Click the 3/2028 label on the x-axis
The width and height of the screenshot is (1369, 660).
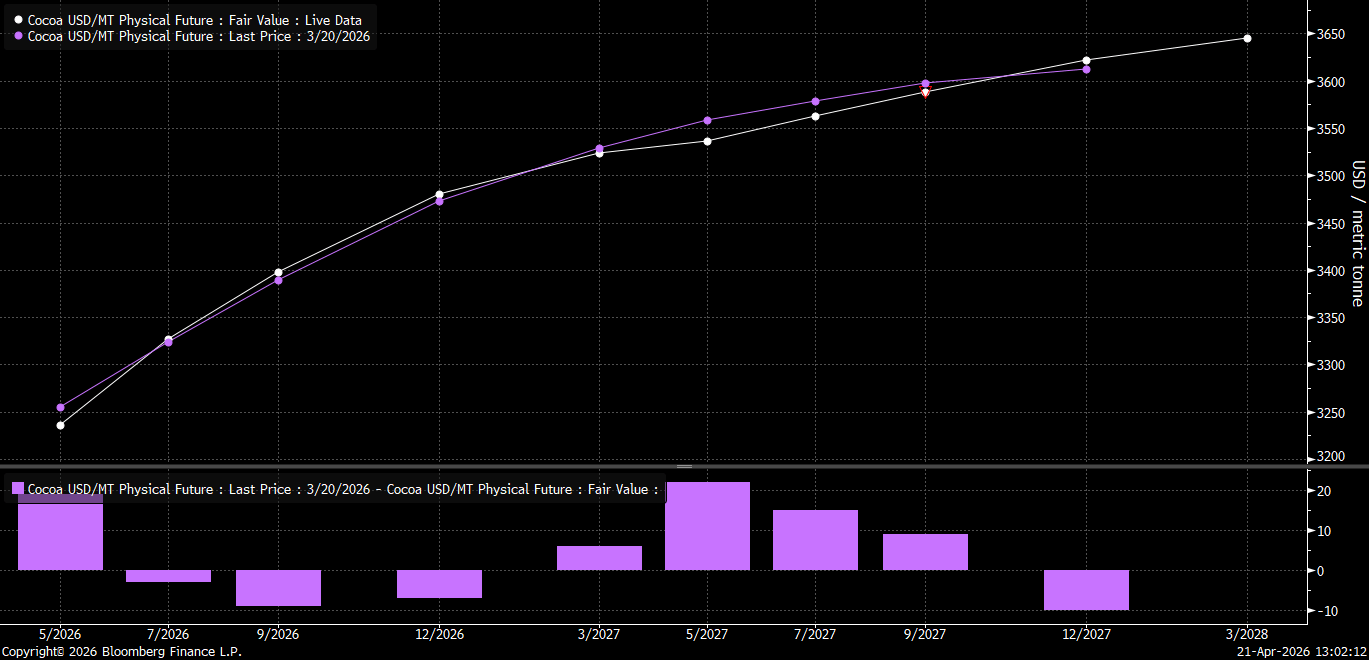click(x=1247, y=635)
